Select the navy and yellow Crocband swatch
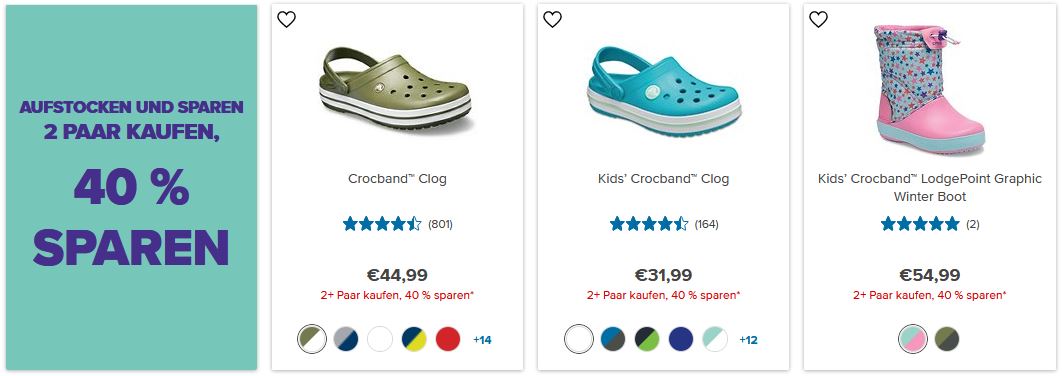The width and height of the screenshot is (1062, 376). pos(414,339)
